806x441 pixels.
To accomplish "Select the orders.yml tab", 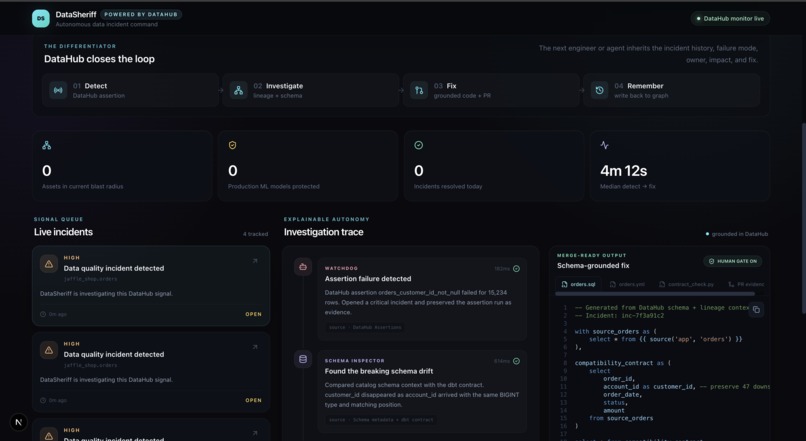I will click(627, 284).
